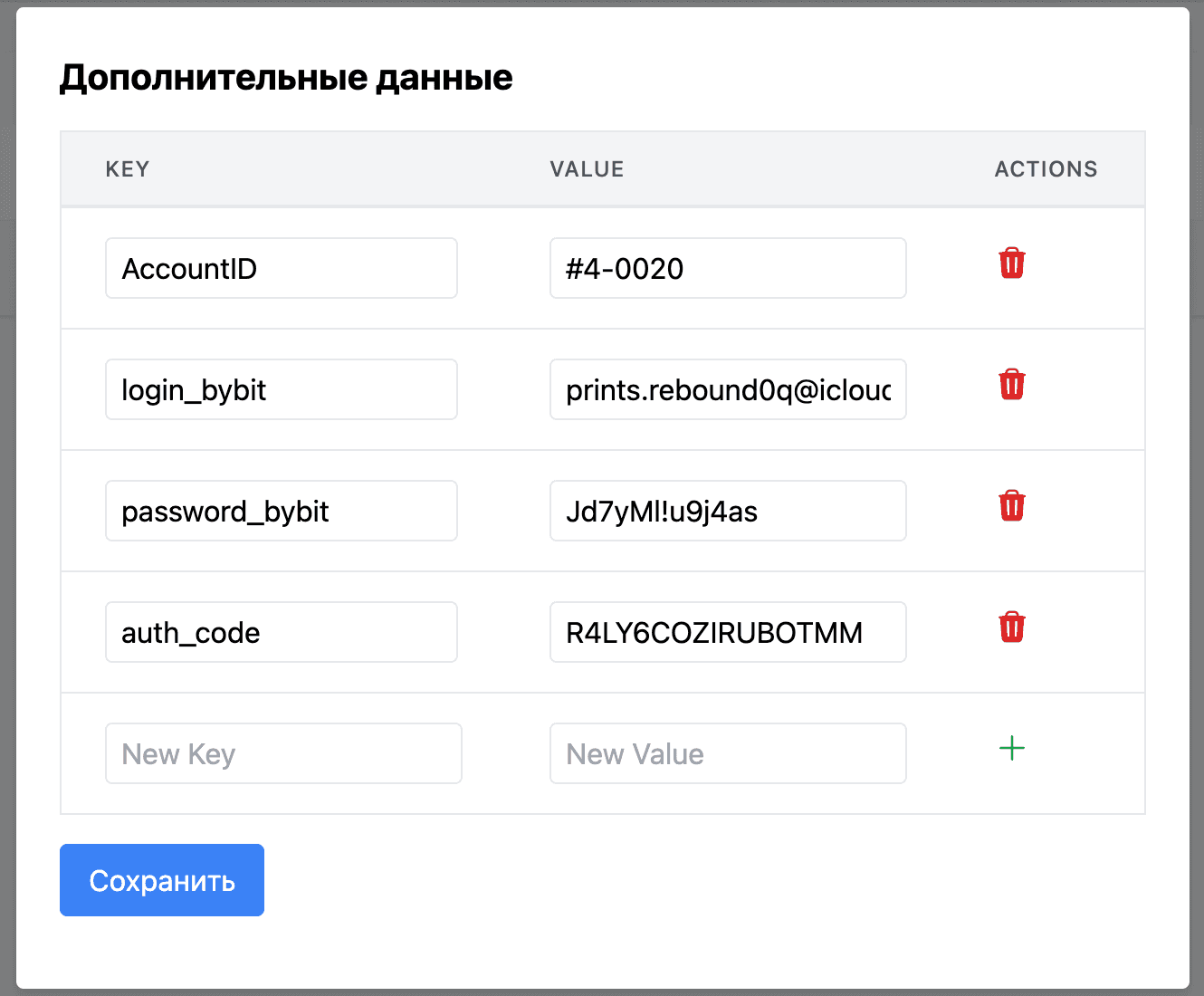Click the VALUE column header
This screenshot has height=996, width=1204.
coord(587,169)
